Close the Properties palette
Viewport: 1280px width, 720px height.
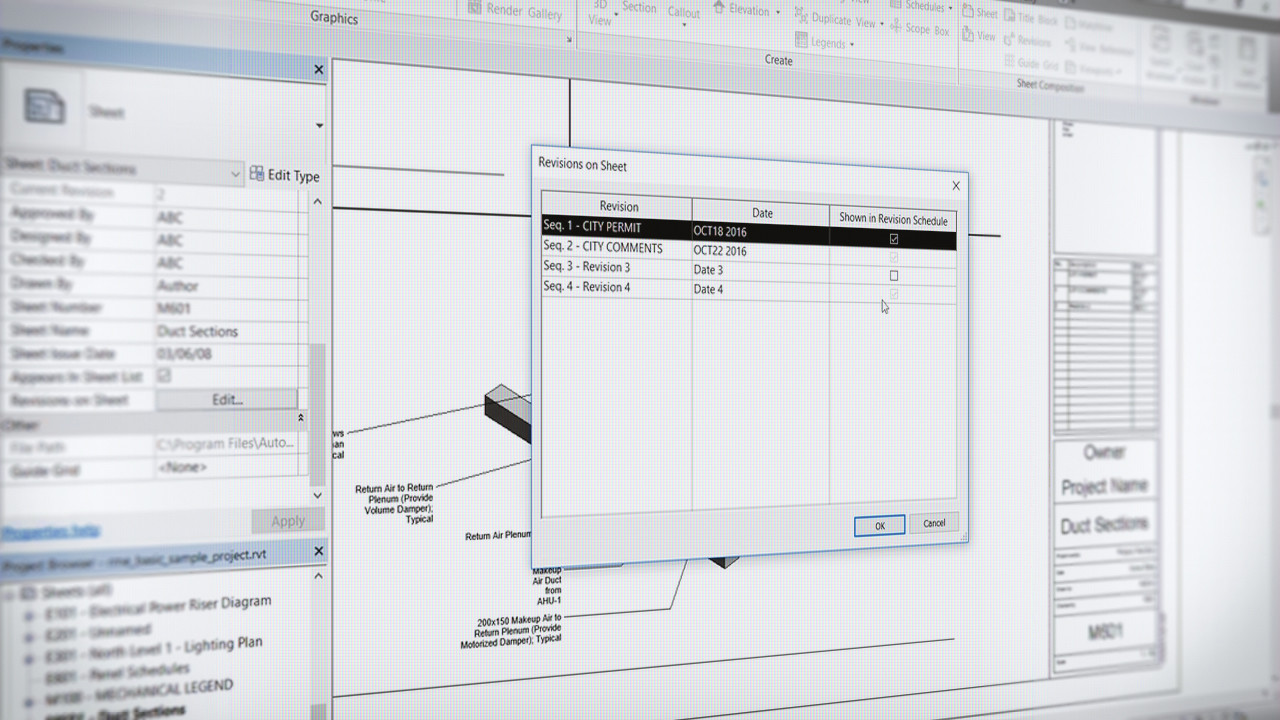pos(319,70)
